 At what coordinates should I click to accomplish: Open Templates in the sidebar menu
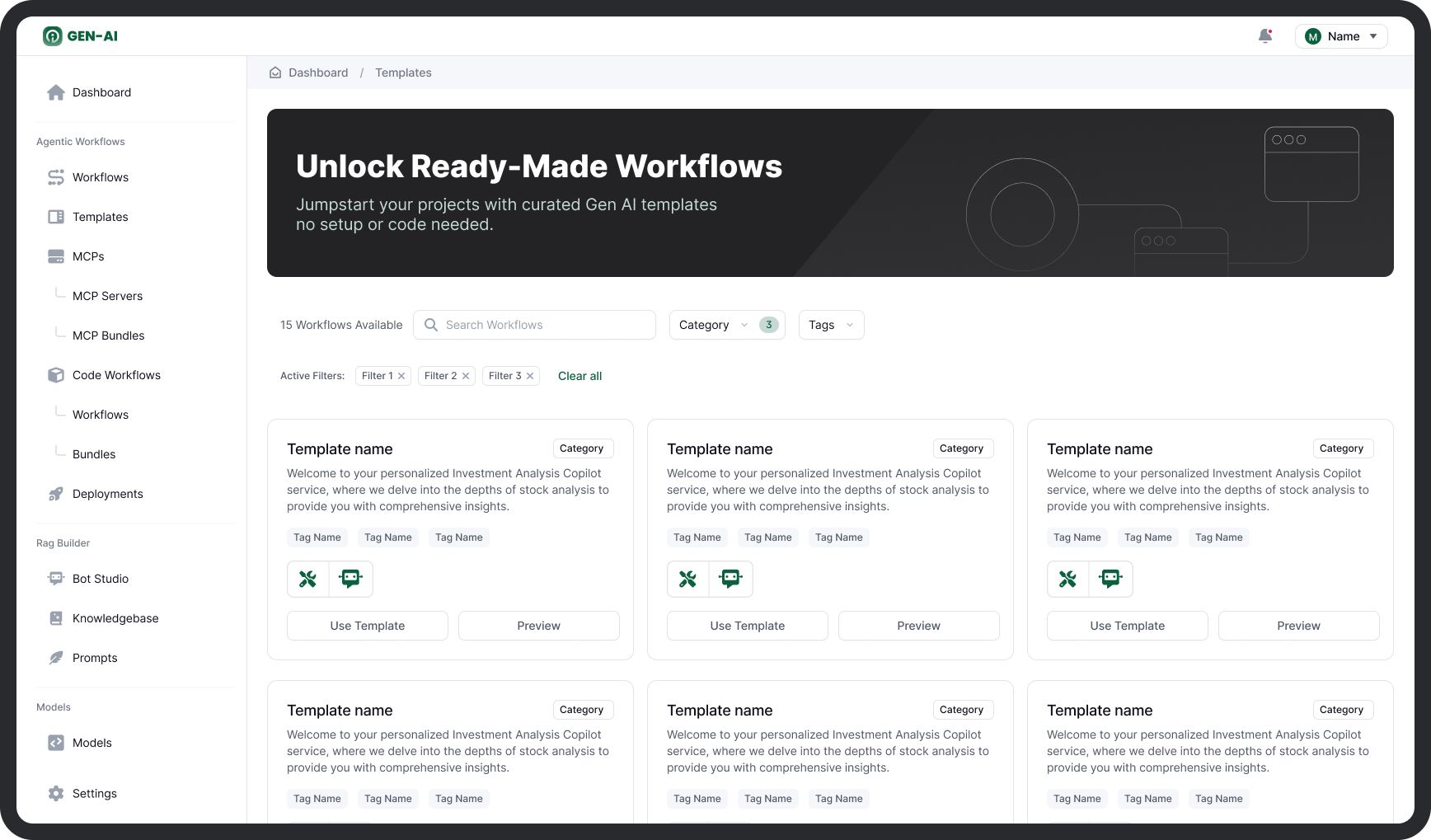(100, 217)
